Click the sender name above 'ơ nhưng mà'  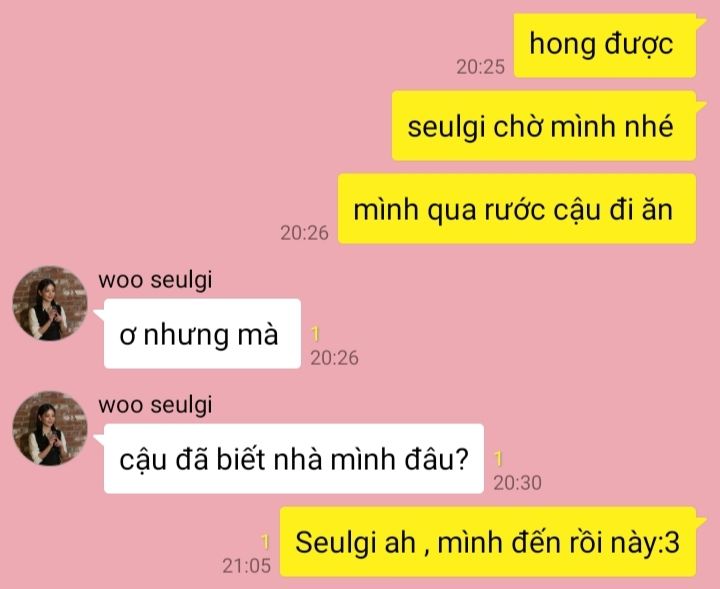point(155,280)
